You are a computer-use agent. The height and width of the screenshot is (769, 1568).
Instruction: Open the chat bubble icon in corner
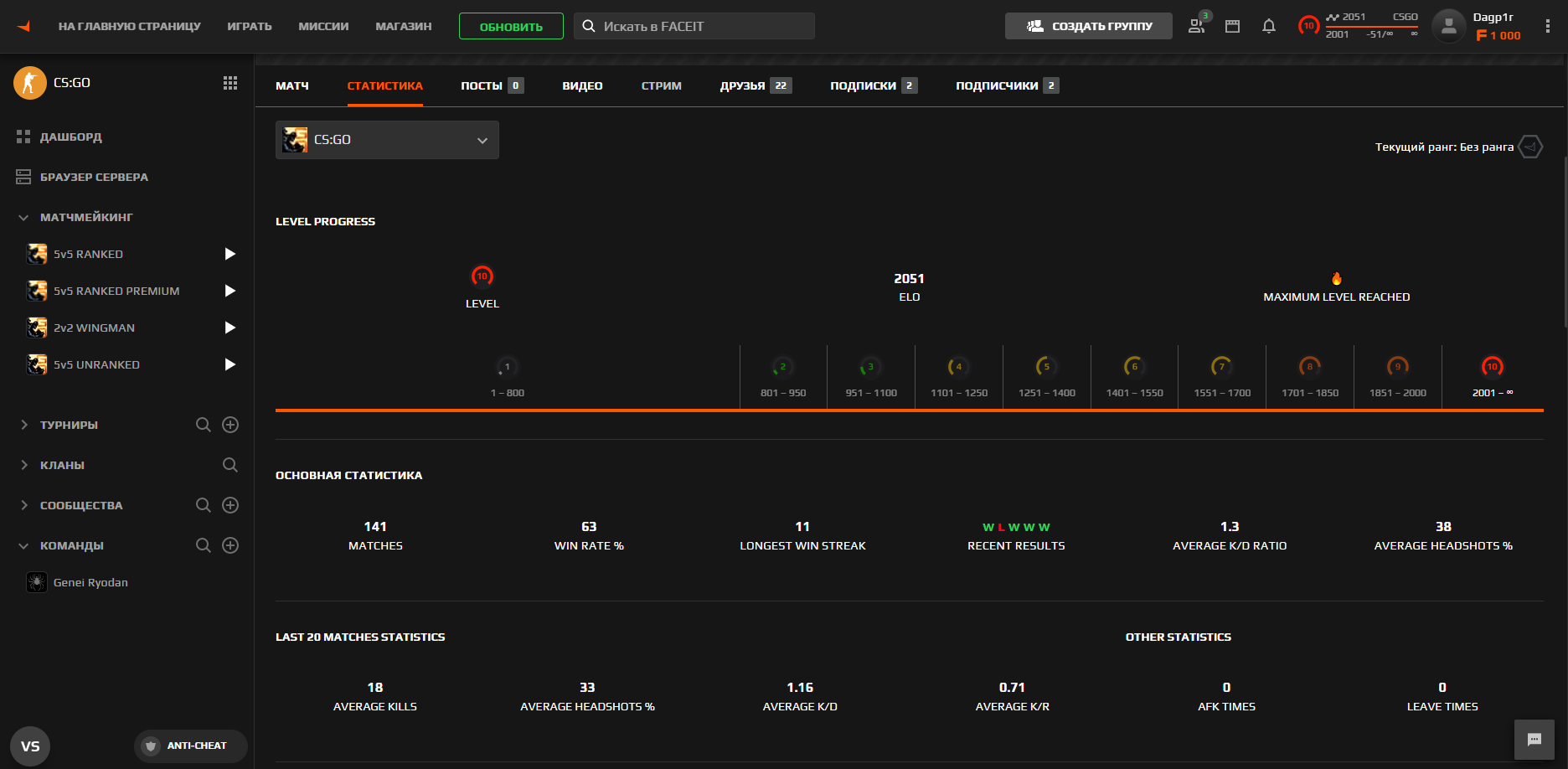pos(1534,740)
